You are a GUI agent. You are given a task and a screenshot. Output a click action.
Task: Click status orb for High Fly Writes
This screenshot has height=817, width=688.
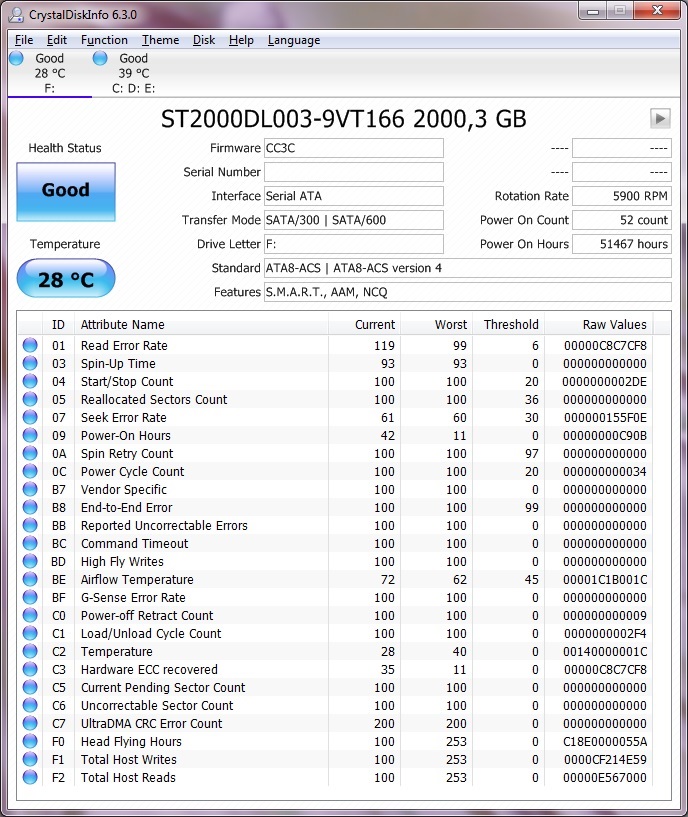[30, 561]
